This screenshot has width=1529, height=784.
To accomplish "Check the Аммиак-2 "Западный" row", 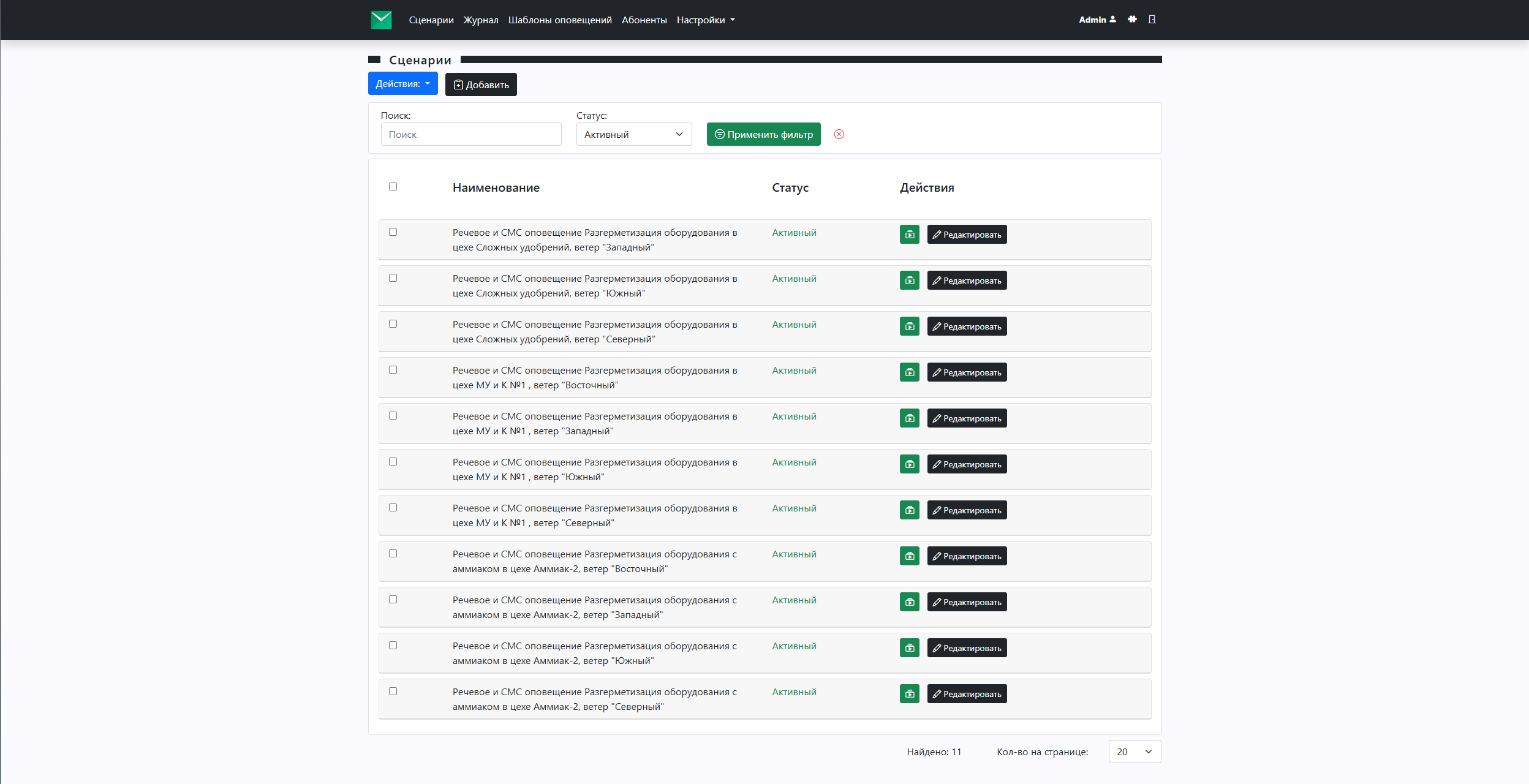I will click(393, 600).
